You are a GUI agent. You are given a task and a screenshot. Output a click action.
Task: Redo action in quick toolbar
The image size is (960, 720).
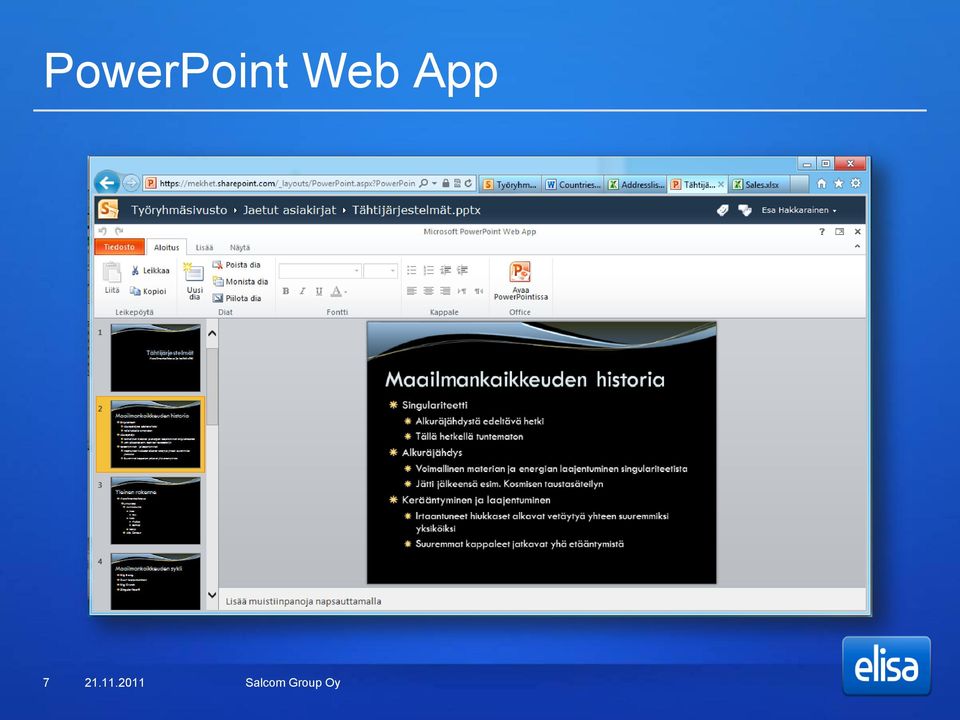click(x=119, y=231)
